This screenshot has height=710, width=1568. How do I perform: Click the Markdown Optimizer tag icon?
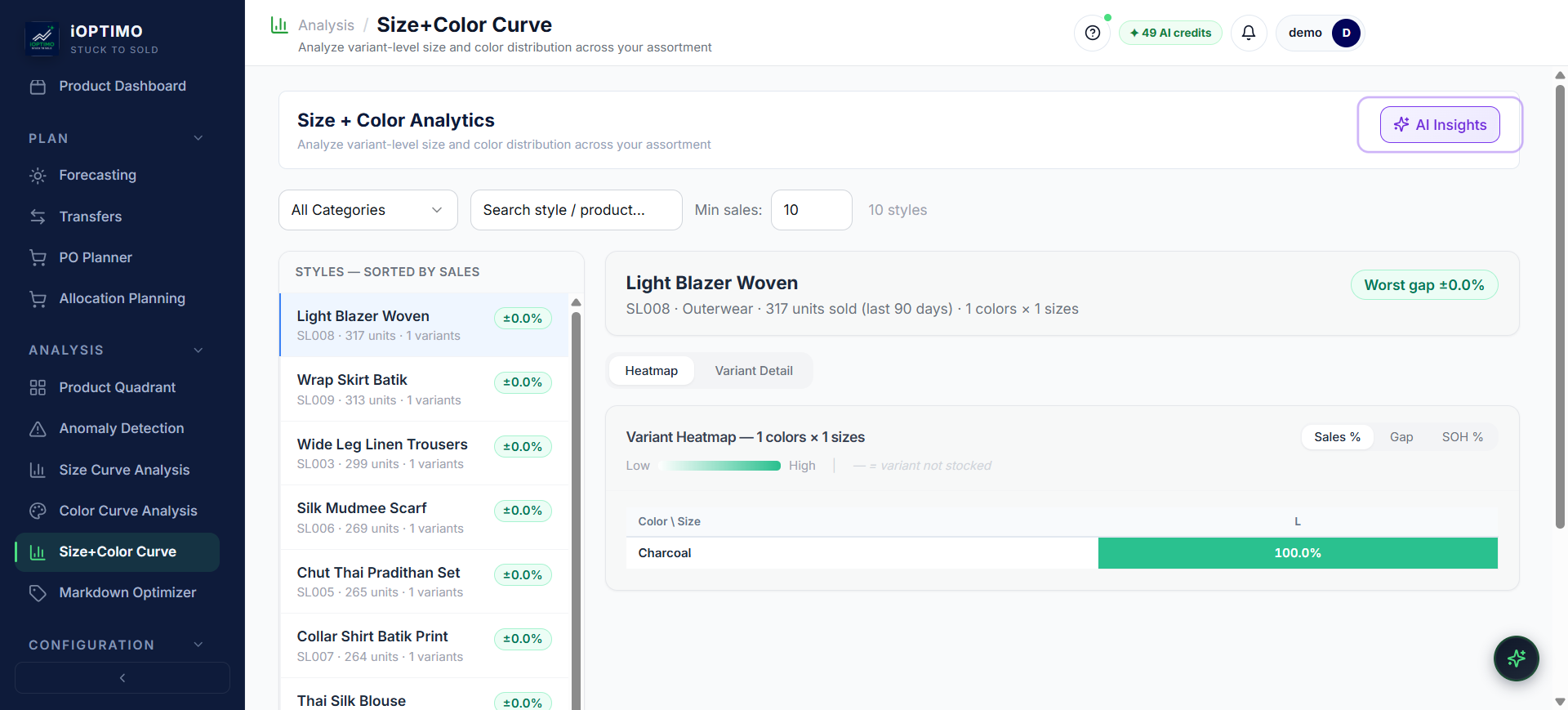pyautogui.click(x=38, y=593)
